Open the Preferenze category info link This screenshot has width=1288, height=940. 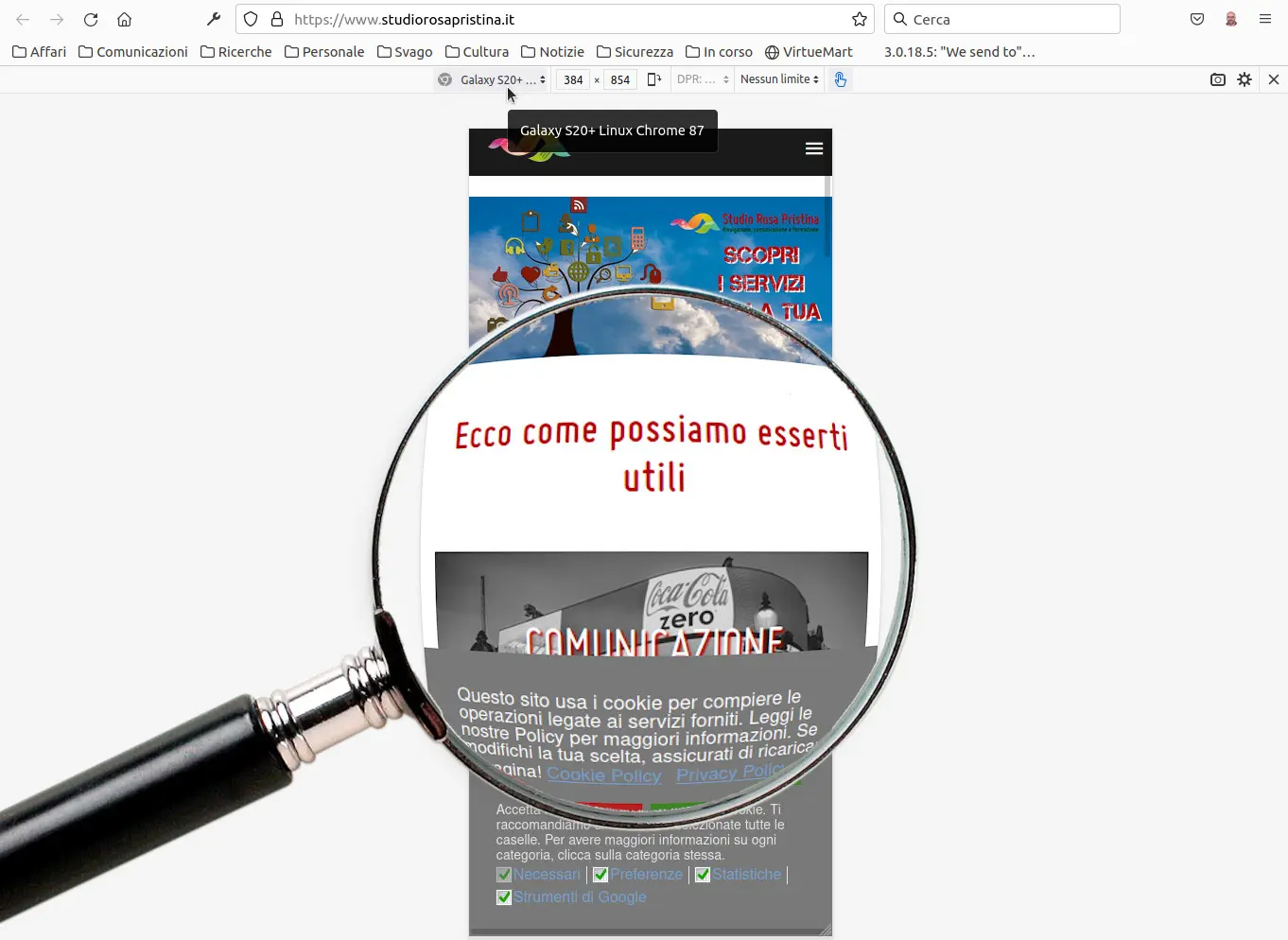click(646, 875)
